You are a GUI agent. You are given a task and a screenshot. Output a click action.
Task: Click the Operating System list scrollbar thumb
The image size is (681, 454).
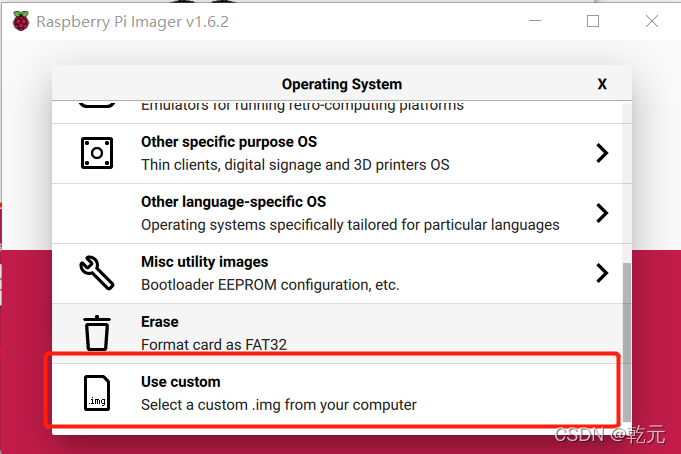click(627, 342)
